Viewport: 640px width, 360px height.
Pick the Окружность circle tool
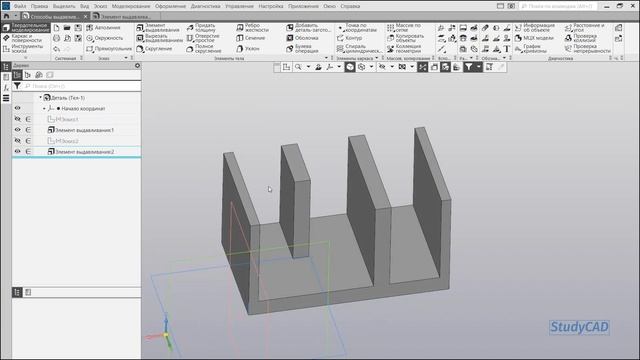click(x=104, y=38)
